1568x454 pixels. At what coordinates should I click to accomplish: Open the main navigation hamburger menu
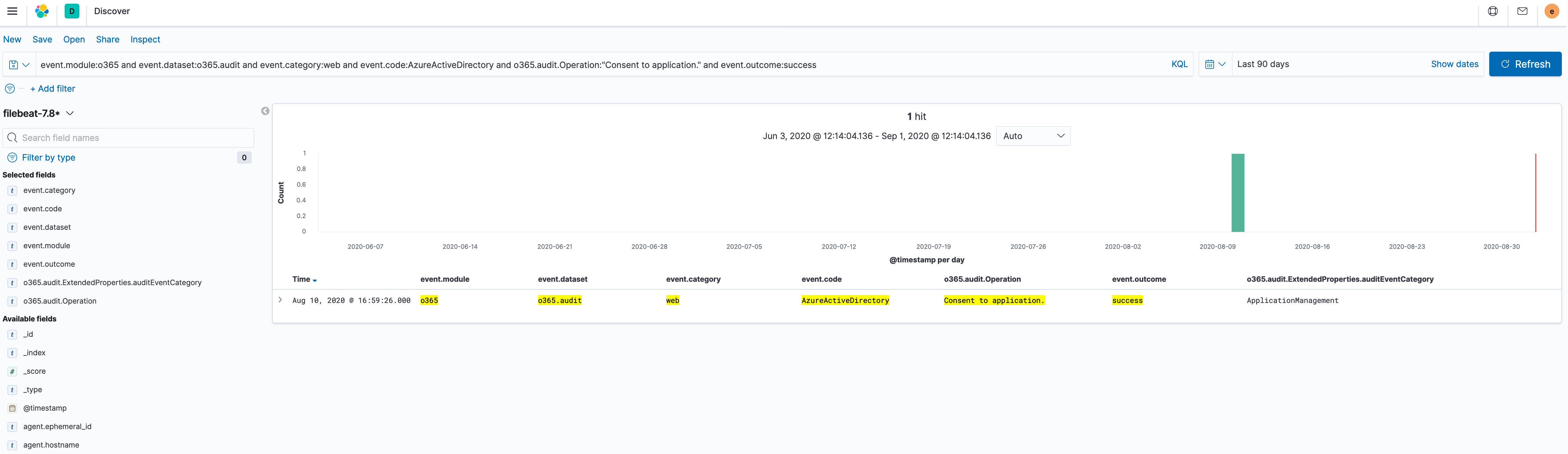[12, 11]
